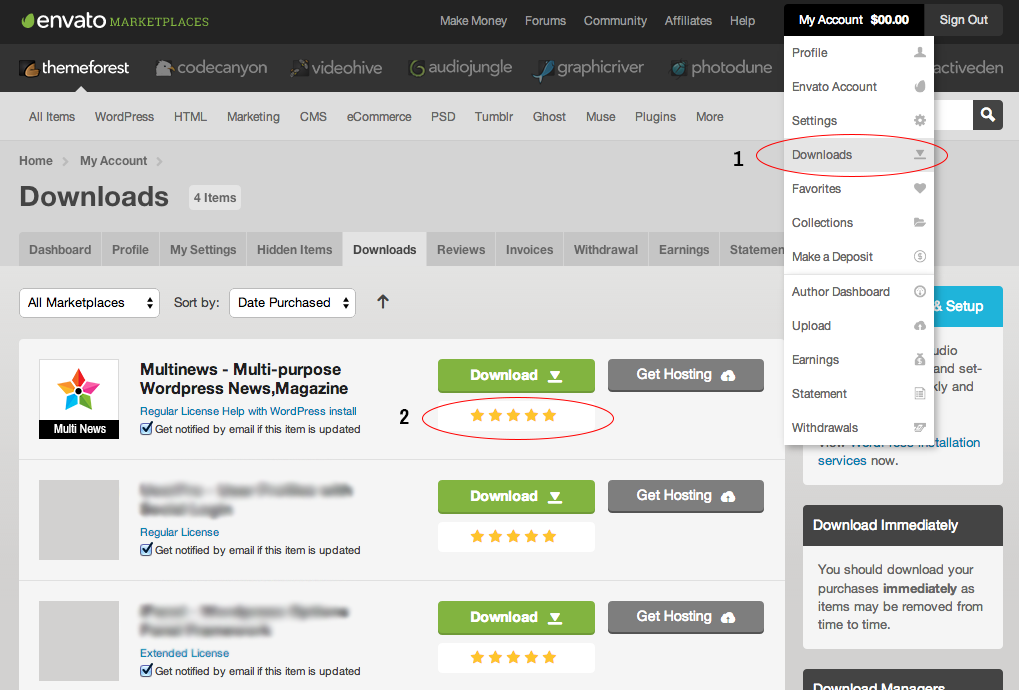The image size is (1019, 690).
Task: Toggle update notification on second item
Action: point(146,549)
